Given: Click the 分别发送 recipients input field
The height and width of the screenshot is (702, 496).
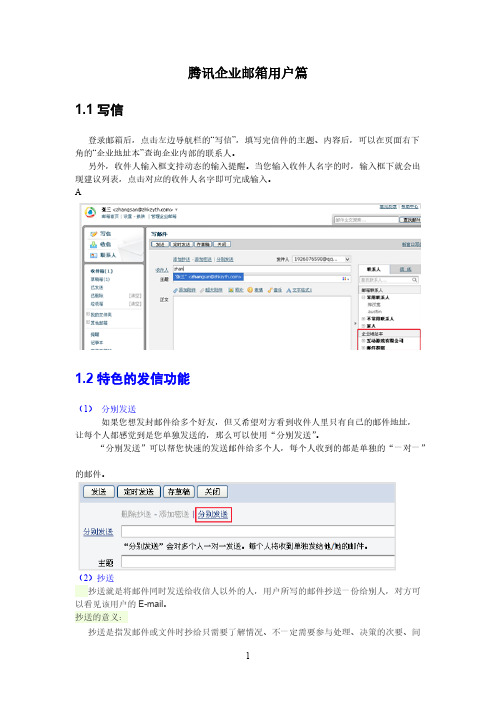Looking at the screenshot, I should tap(258, 531).
